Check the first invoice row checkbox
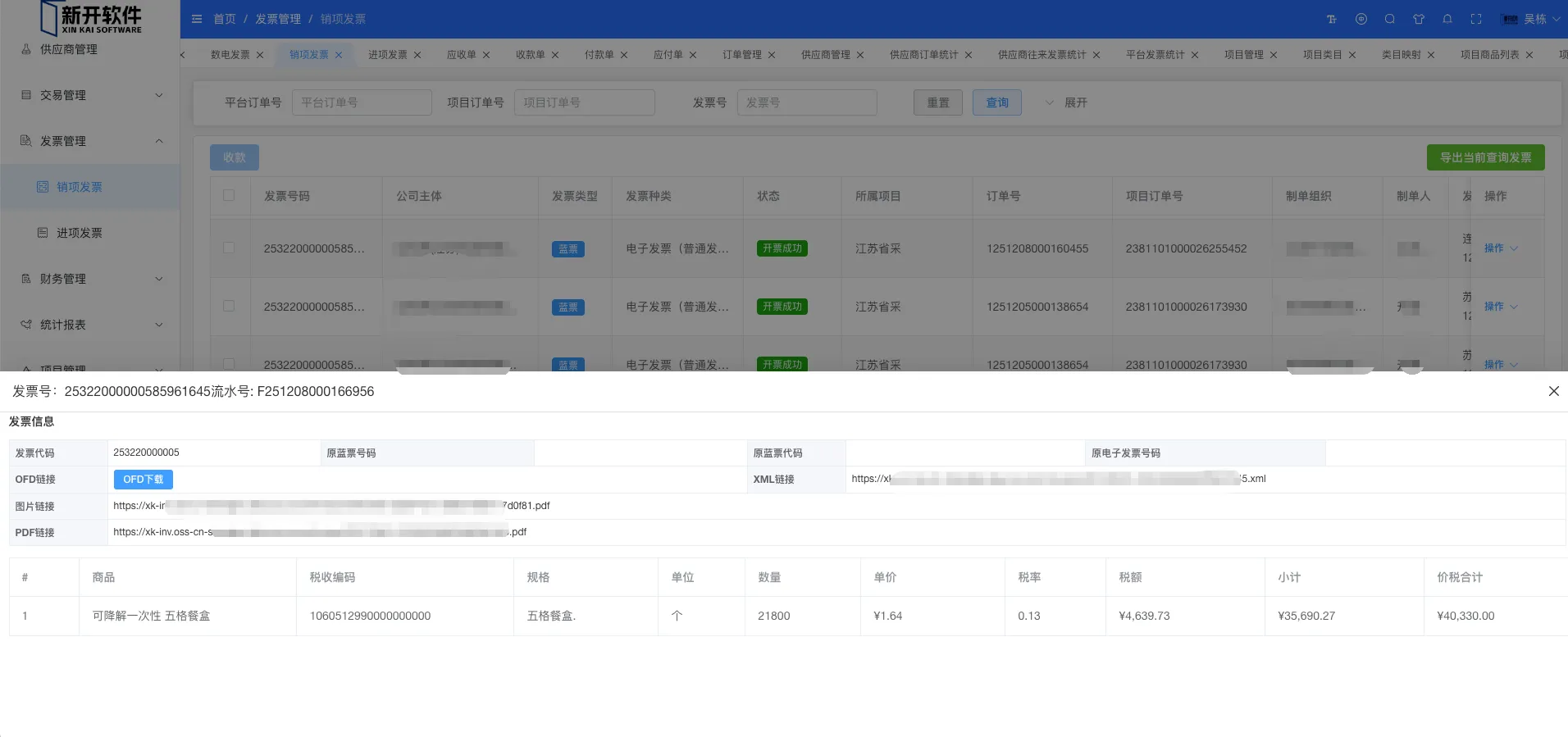 229,248
